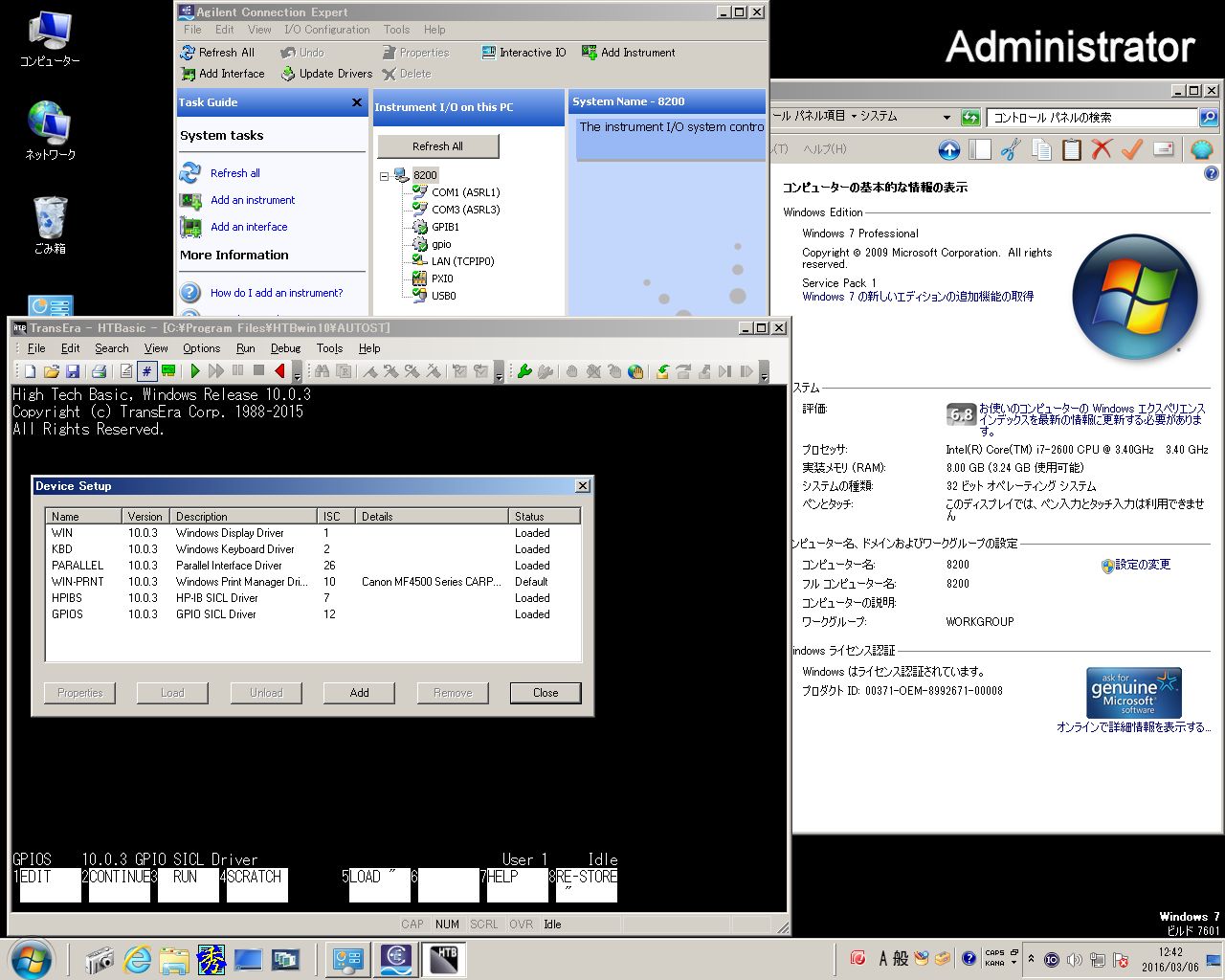Screen dimensions: 1225x980
Task: Click Add Instrument in Connection Expert toolbar
Action: tap(629, 53)
